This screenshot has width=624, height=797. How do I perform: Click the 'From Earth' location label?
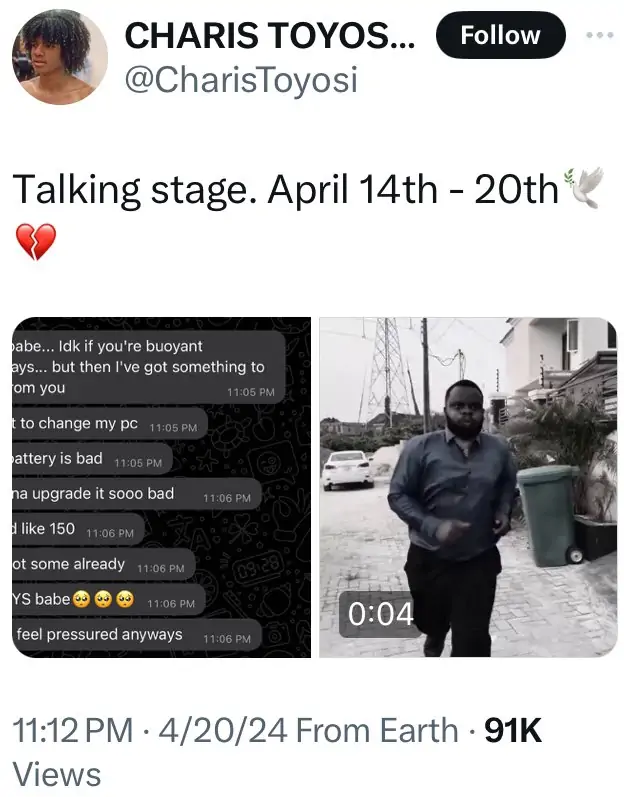point(377,730)
